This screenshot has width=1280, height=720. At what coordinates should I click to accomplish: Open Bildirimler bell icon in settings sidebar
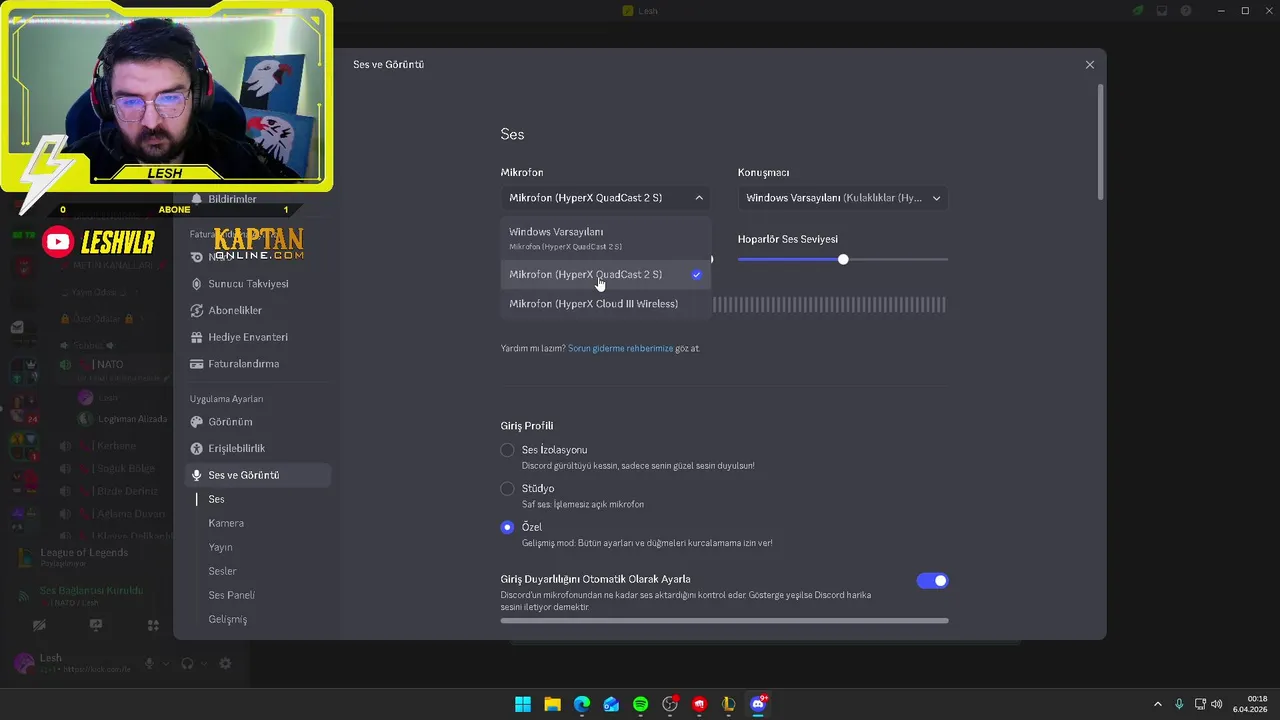197,199
